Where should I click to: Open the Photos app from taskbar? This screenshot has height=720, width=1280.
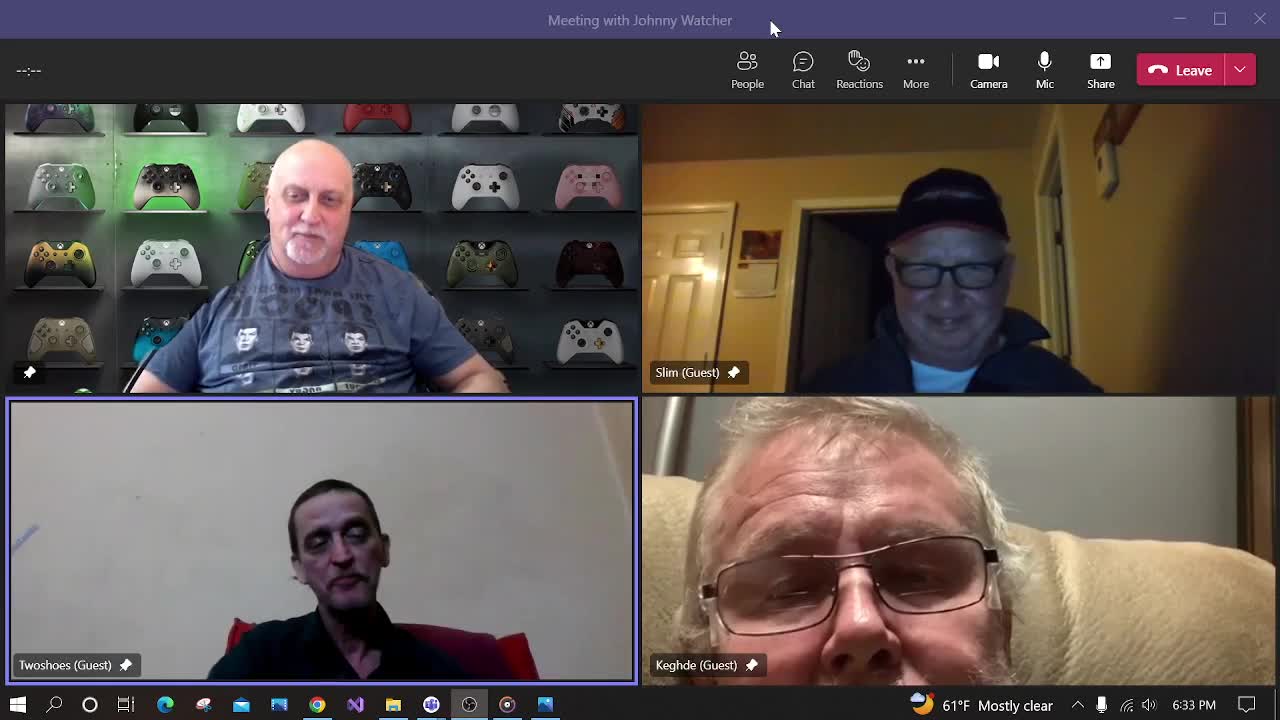click(545, 705)
